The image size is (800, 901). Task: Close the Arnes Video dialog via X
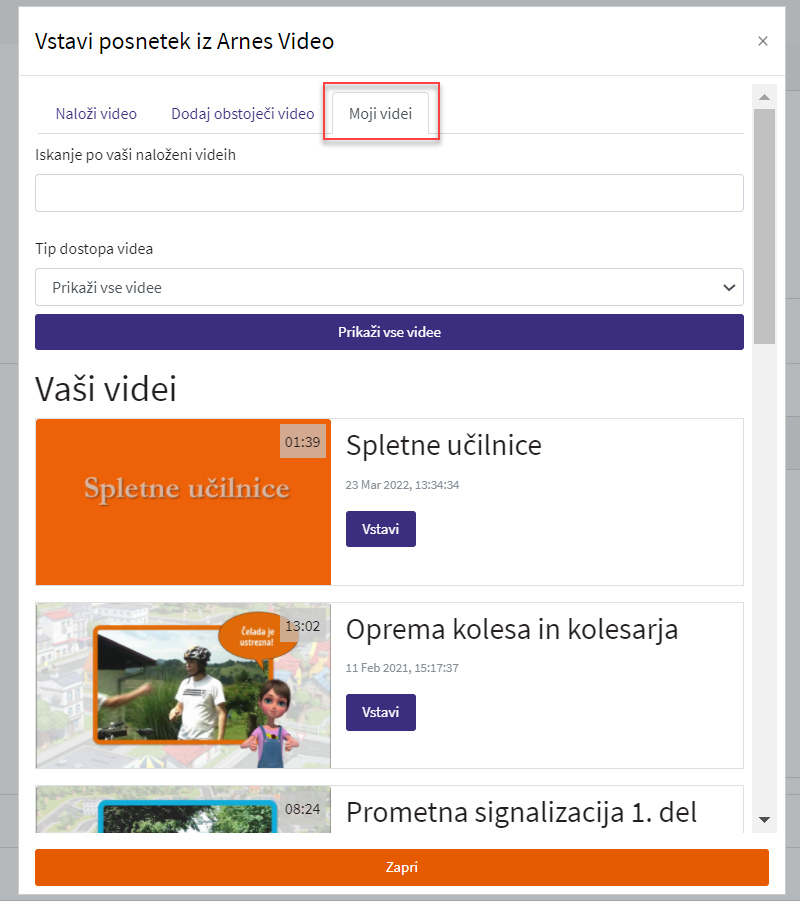point(763,41)
